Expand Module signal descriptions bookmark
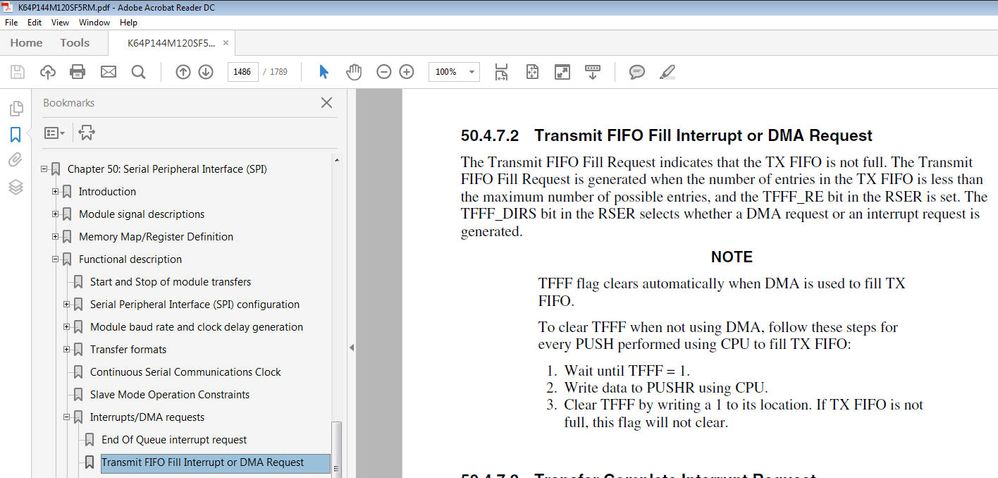 tap(55, 214)
